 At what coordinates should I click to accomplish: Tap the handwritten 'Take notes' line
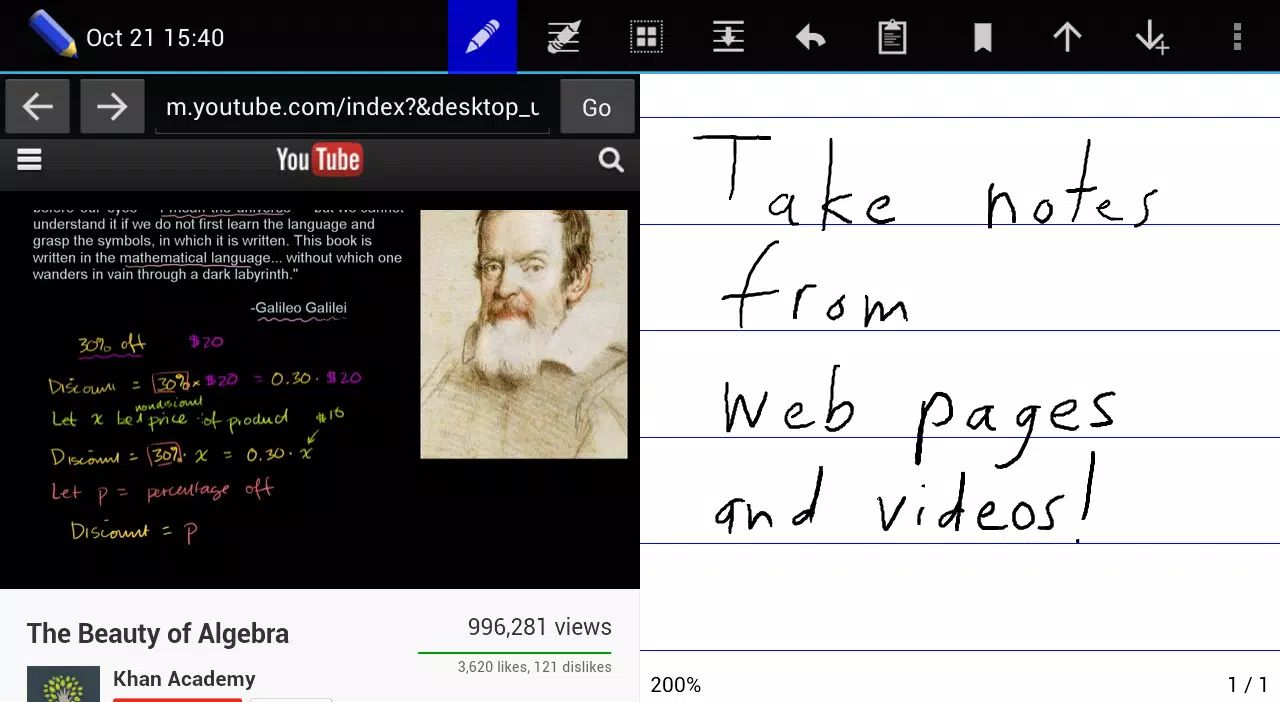coord(925,182)
